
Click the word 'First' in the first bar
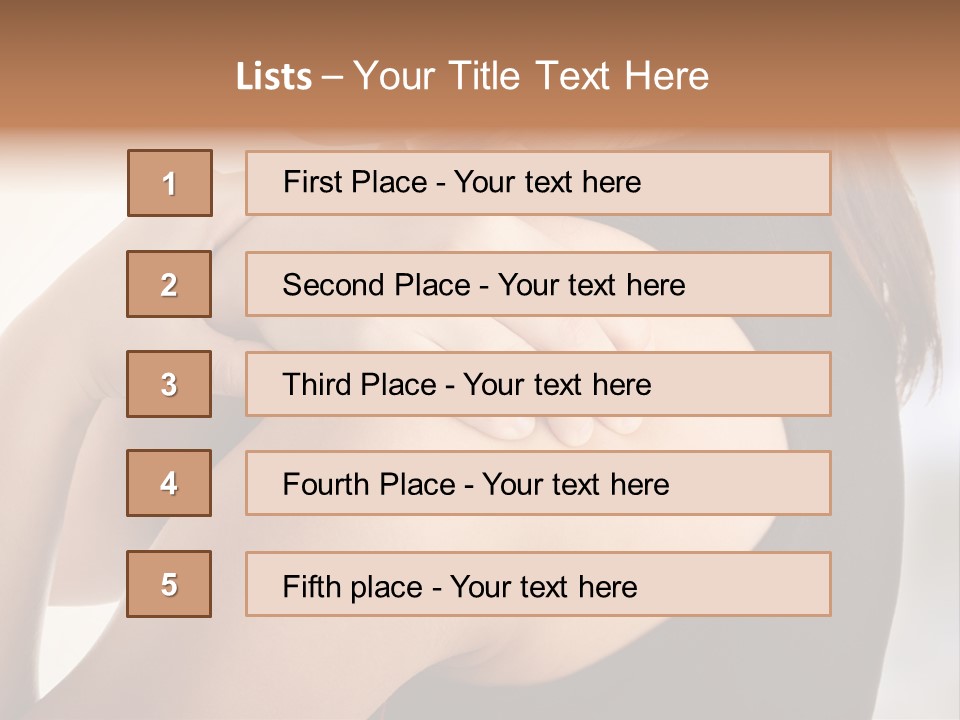(311, 182)
